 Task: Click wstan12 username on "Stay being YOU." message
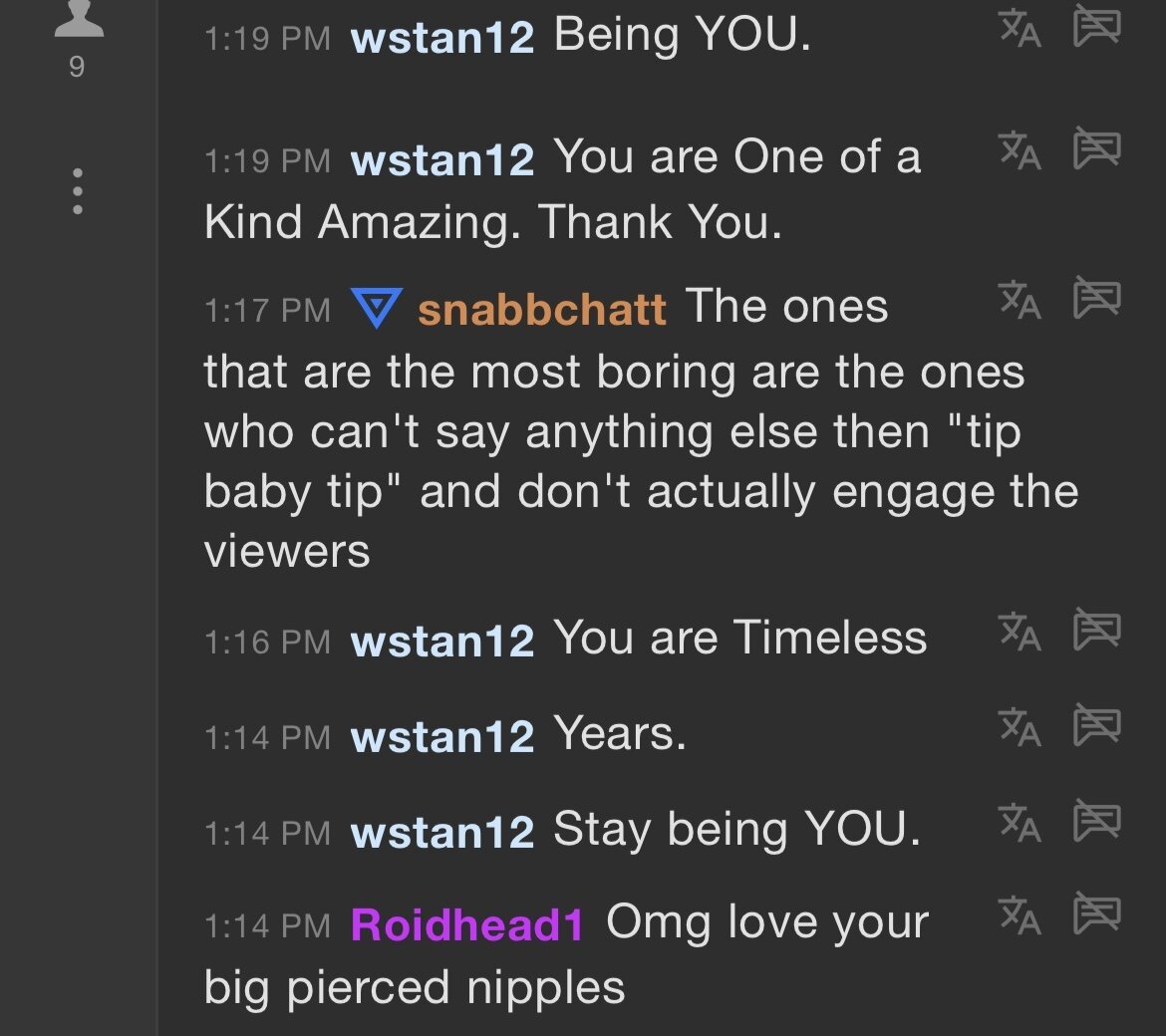[x=442, y=833]
